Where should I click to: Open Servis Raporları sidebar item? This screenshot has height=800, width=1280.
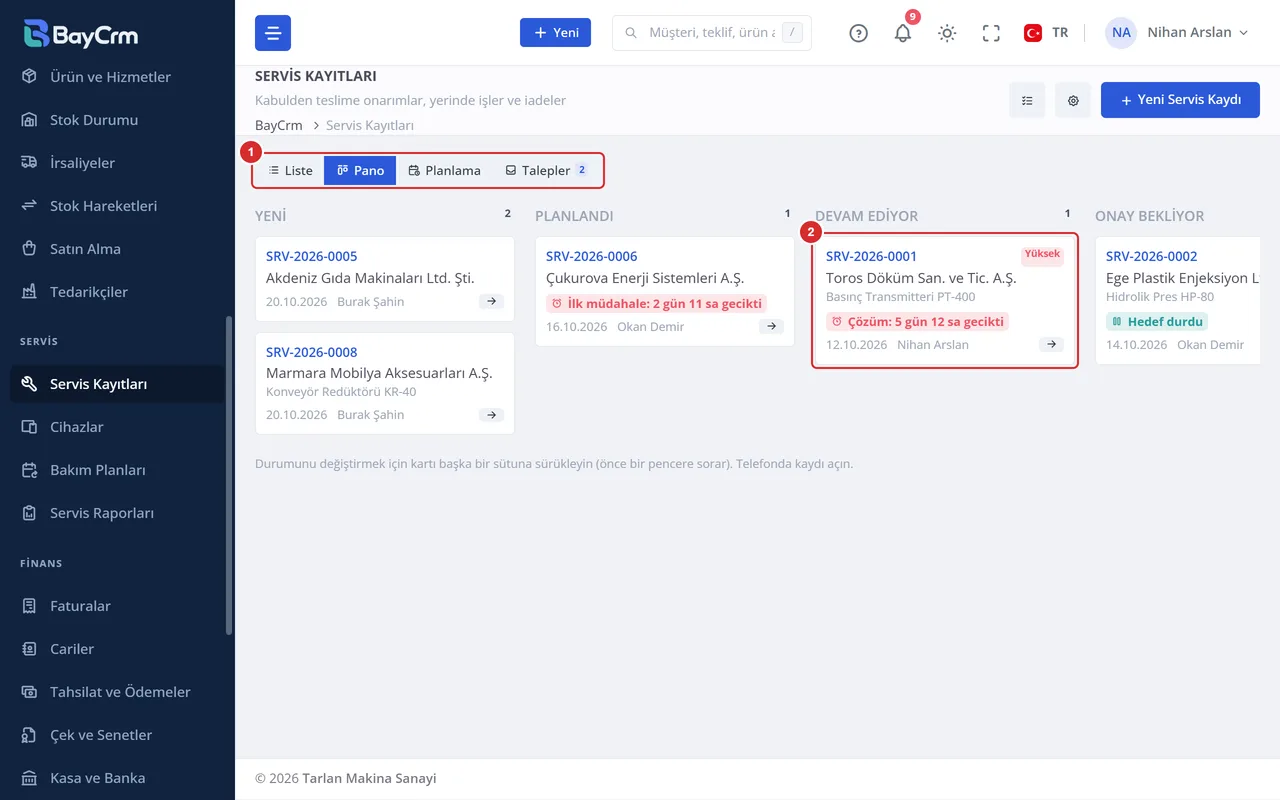117,513
